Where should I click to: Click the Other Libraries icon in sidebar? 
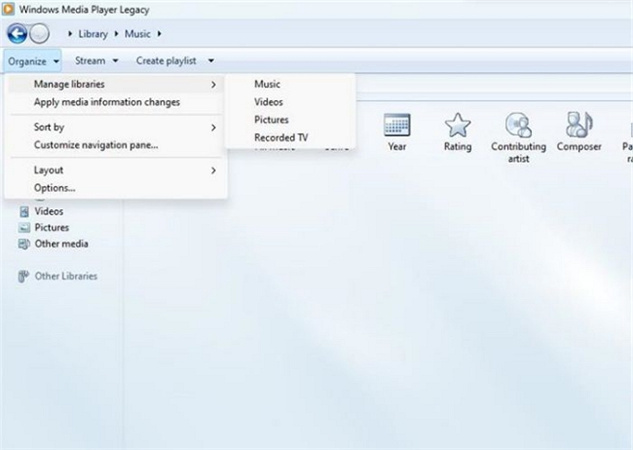(23, 276)
